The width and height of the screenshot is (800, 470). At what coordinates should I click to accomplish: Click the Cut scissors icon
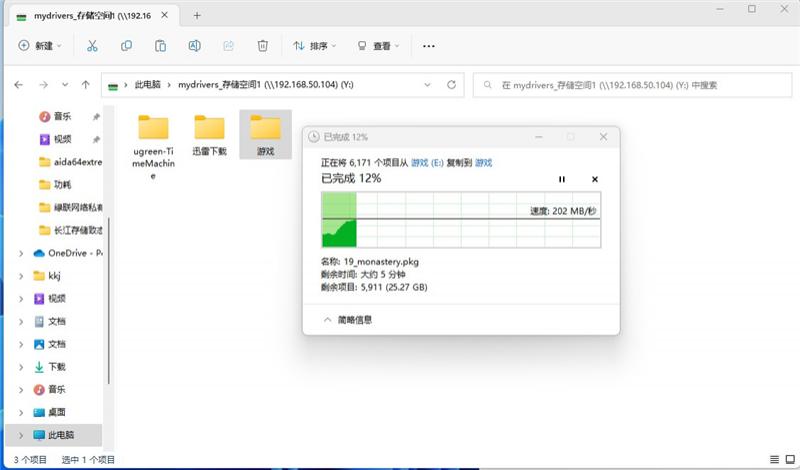[x=92, y=46]
